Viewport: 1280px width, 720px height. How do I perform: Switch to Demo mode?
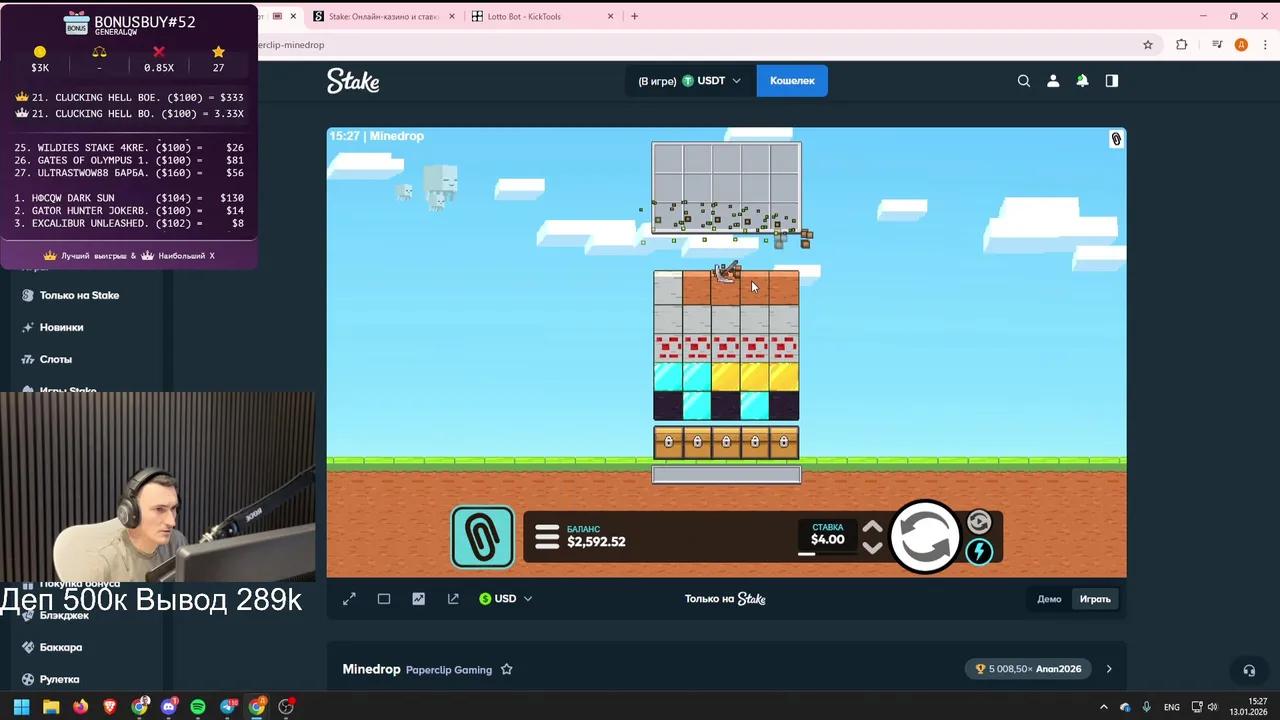(1049, 599)
